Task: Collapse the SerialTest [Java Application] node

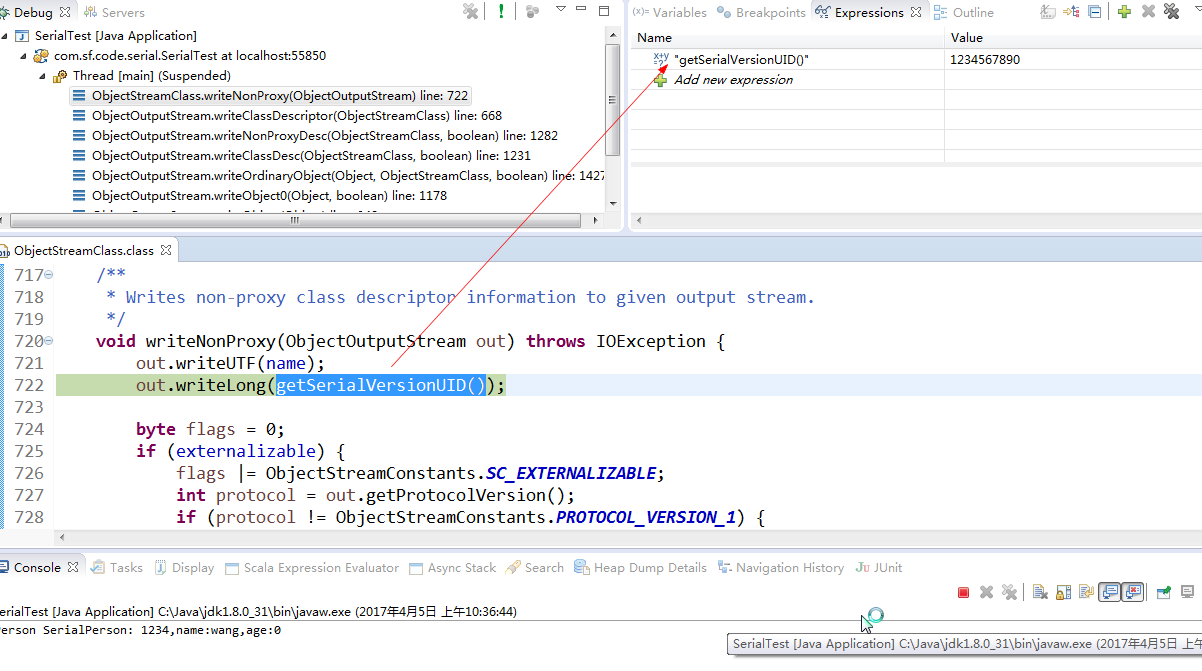Action: point(5,36)
